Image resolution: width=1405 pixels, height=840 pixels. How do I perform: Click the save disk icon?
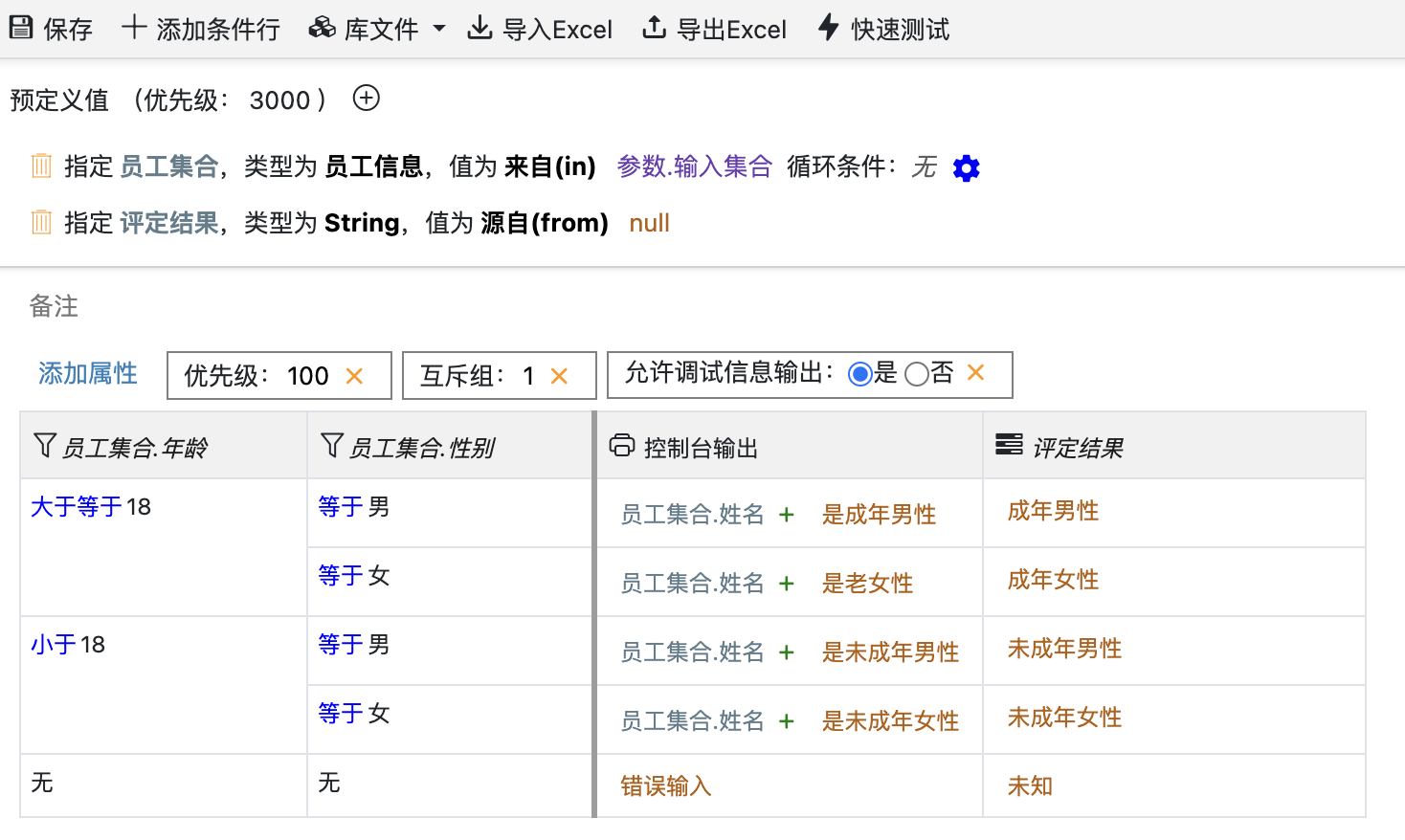click(21, 28)
